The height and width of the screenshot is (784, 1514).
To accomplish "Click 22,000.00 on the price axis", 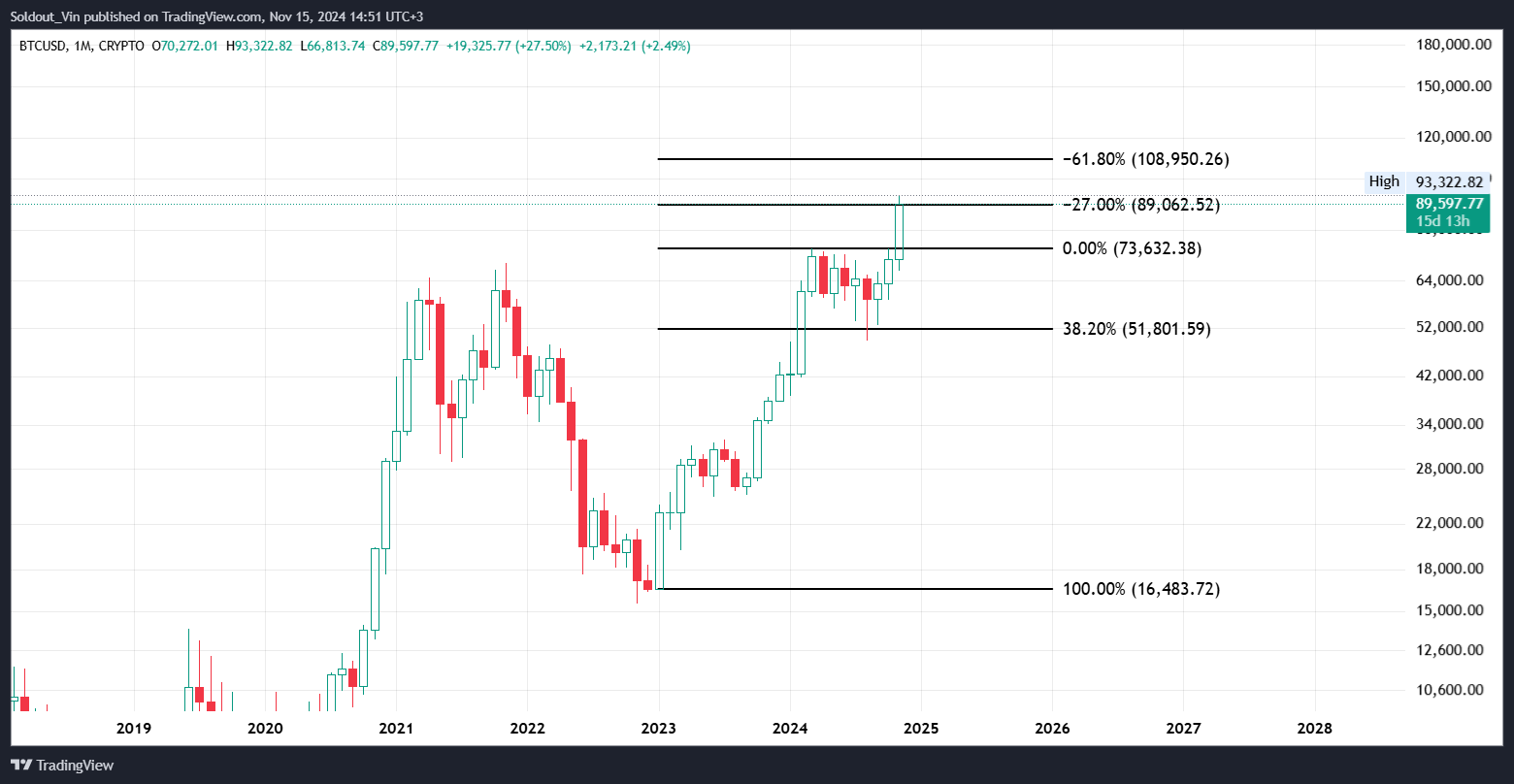I will 1452,523.
